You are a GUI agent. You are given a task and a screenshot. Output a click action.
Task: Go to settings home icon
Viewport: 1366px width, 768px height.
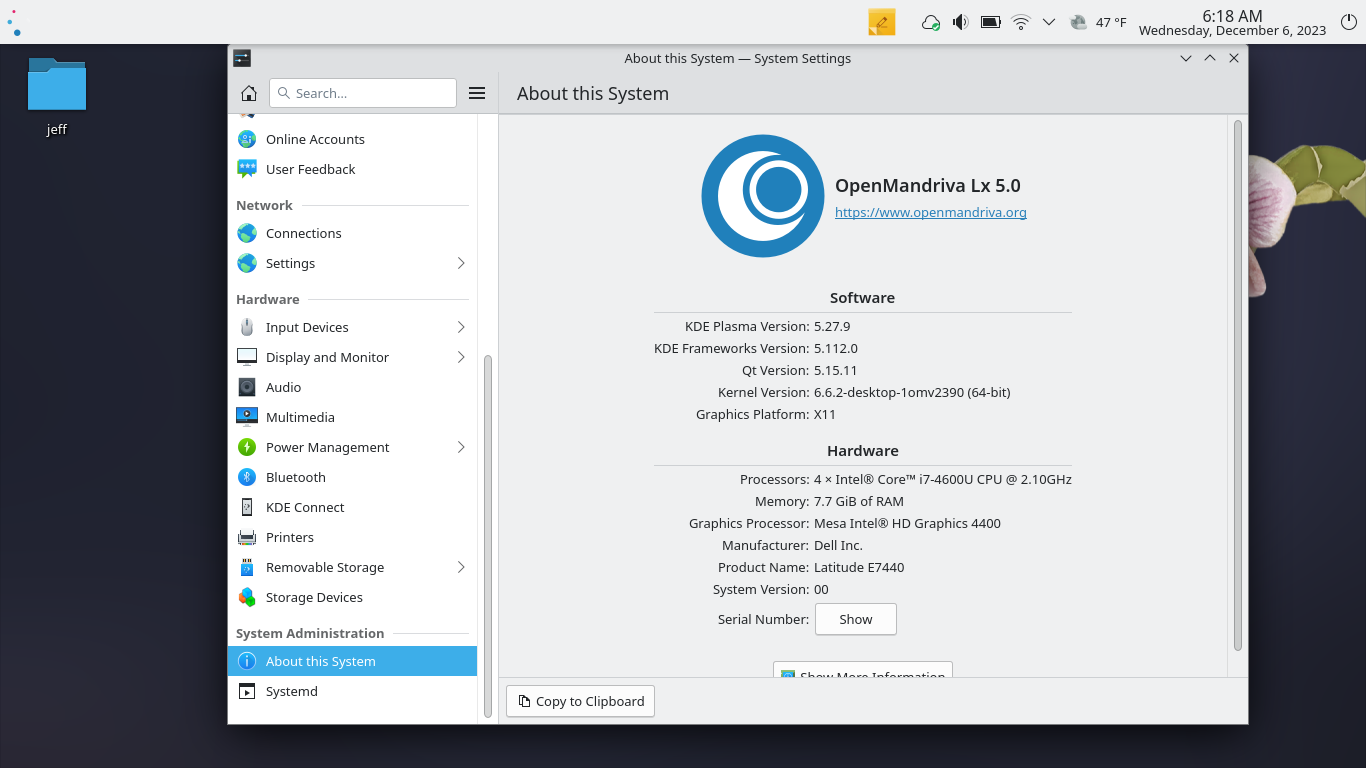[x=249, y=93]
